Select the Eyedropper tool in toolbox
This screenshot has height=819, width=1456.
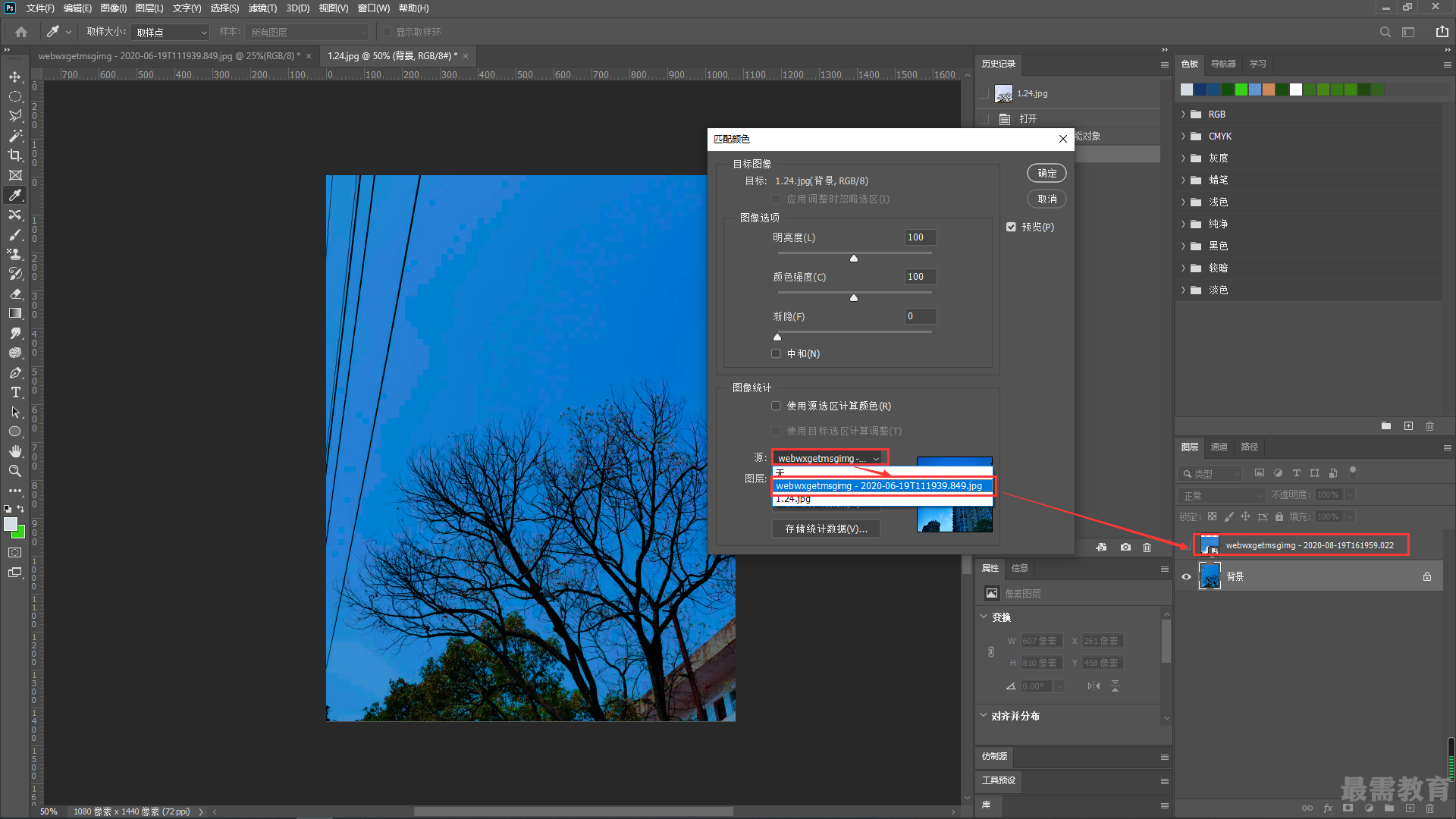(x=15, y=195)
